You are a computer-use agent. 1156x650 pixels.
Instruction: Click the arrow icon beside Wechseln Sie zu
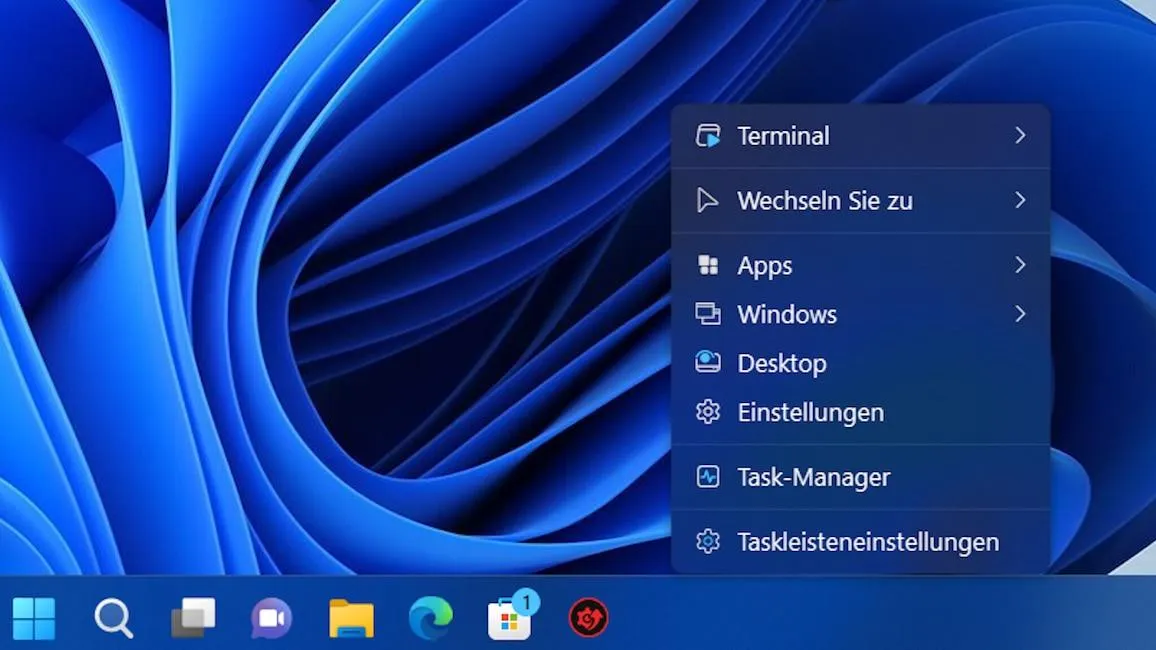707,200
